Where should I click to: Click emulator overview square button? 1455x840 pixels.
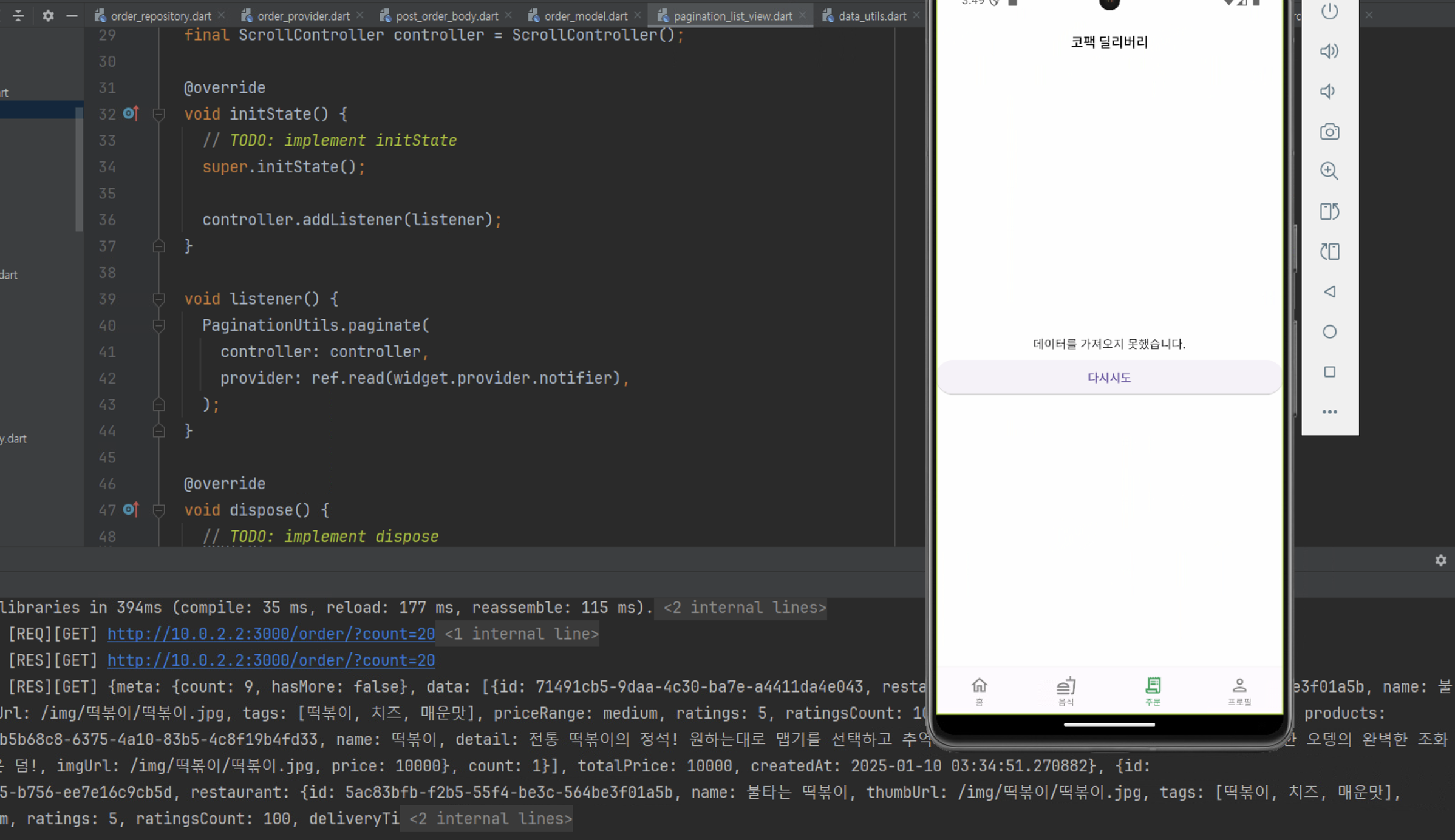pyautogui.click(x=1329, y=371)
